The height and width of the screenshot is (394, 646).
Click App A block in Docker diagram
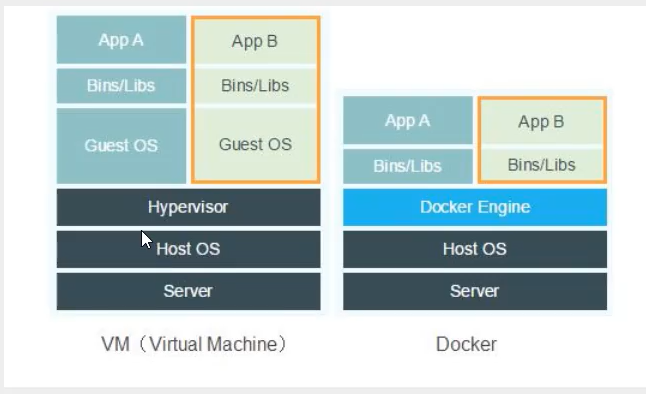408,120
